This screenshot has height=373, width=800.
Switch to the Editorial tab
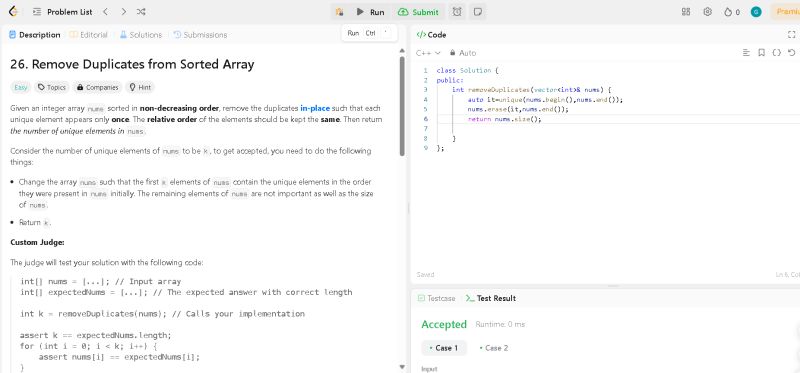(89, 35)
